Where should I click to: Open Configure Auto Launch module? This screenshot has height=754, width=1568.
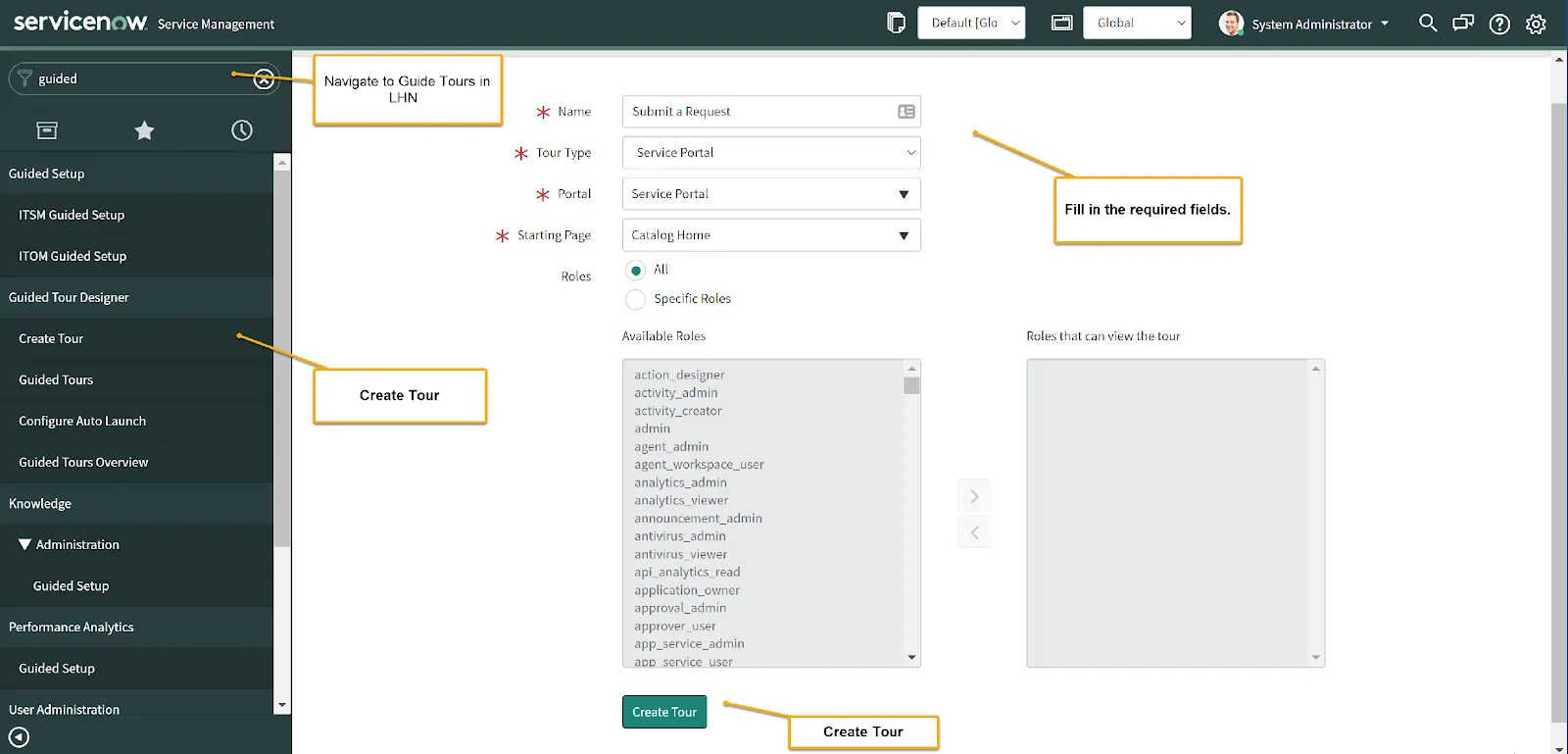82,422
